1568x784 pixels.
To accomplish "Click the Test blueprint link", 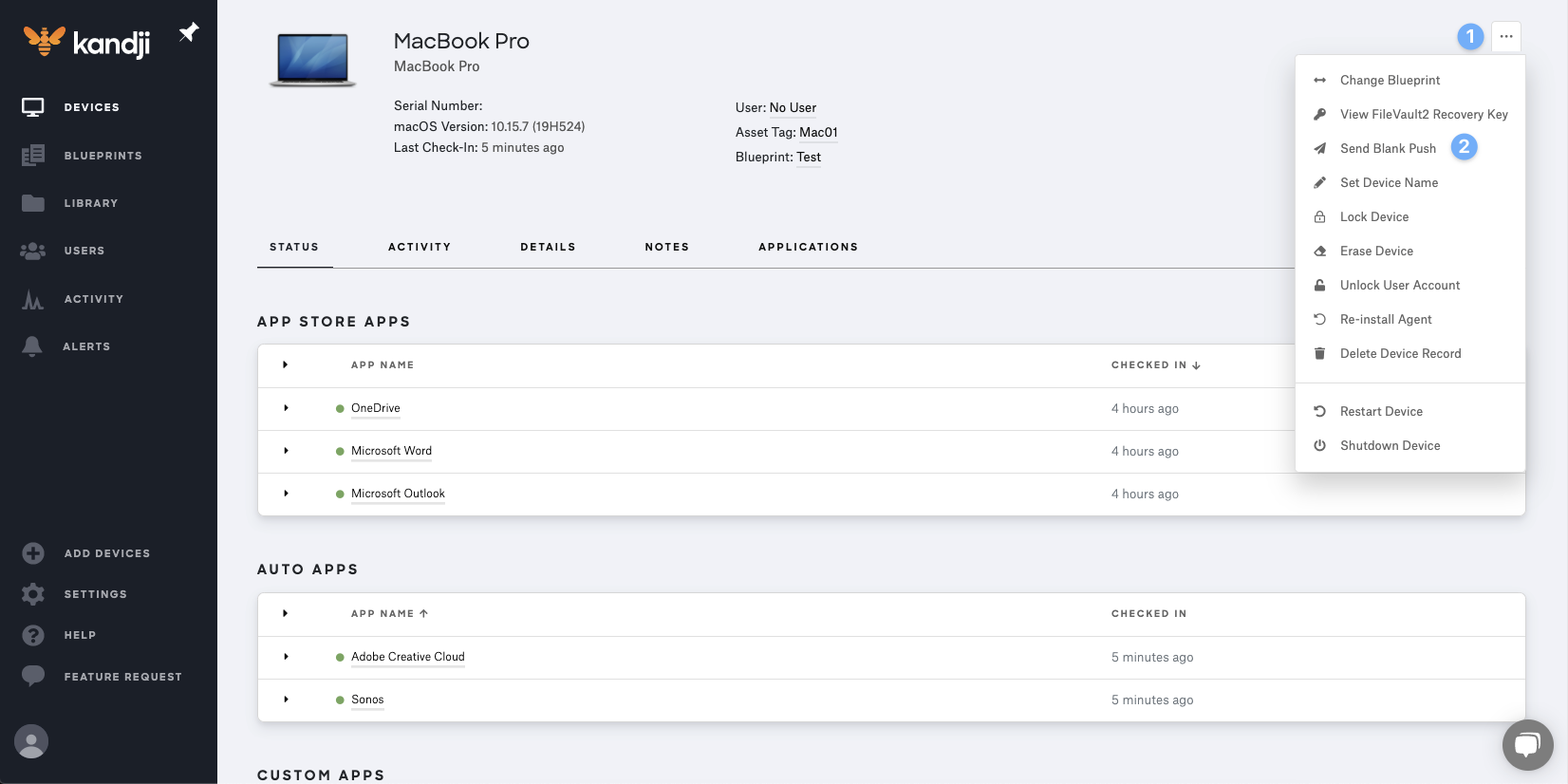I will pyautogui.click(x=809, y=158).
